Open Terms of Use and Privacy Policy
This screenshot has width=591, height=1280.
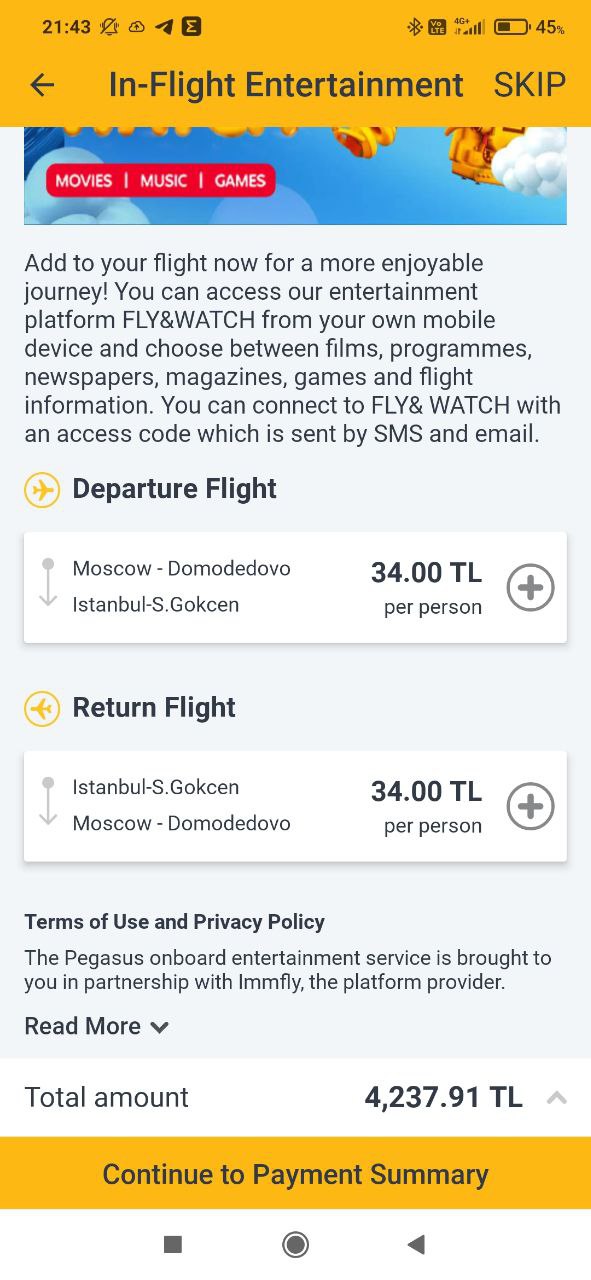pos(174,922)
